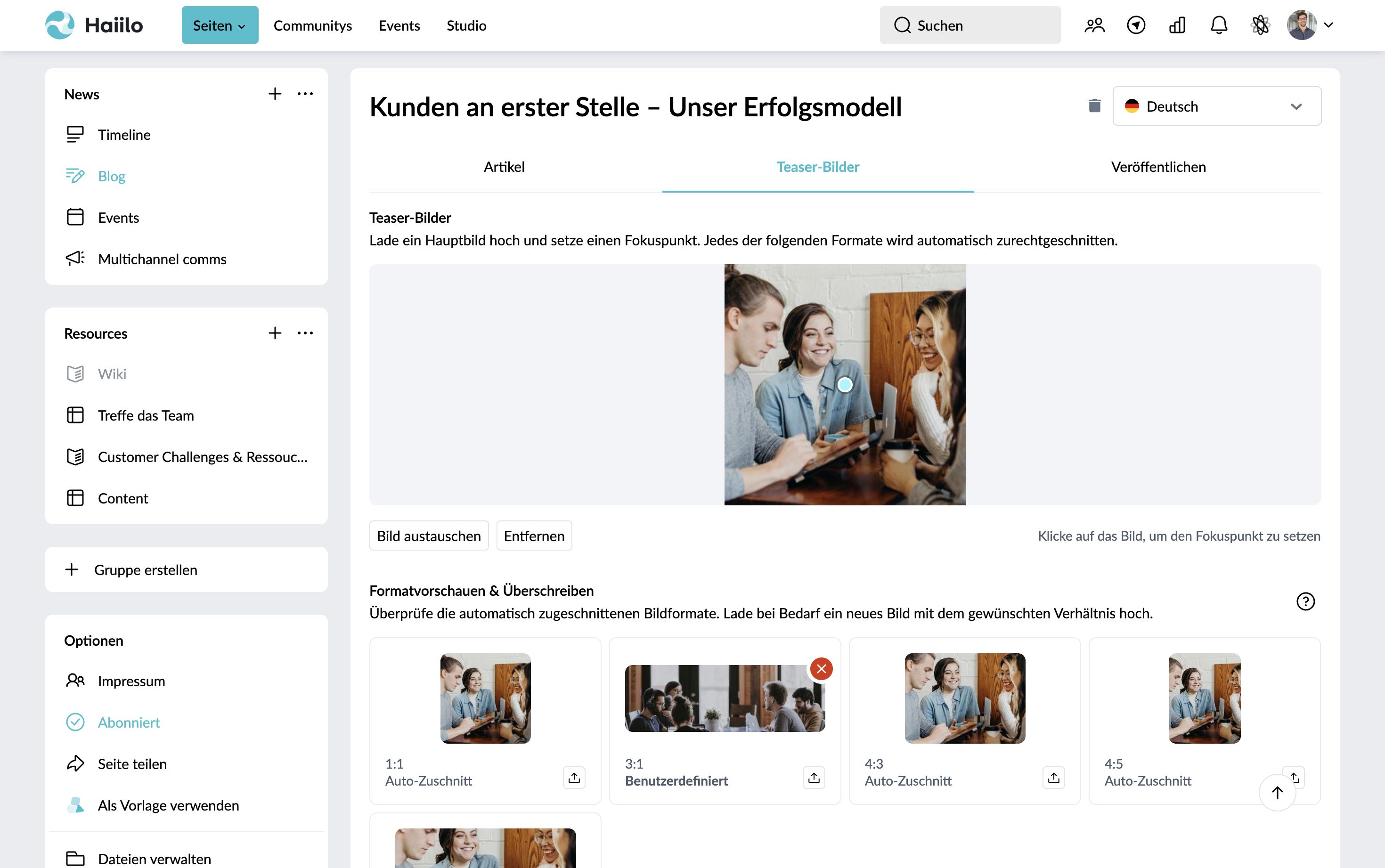
Task: Click the main teaser image
Action: 845,385
